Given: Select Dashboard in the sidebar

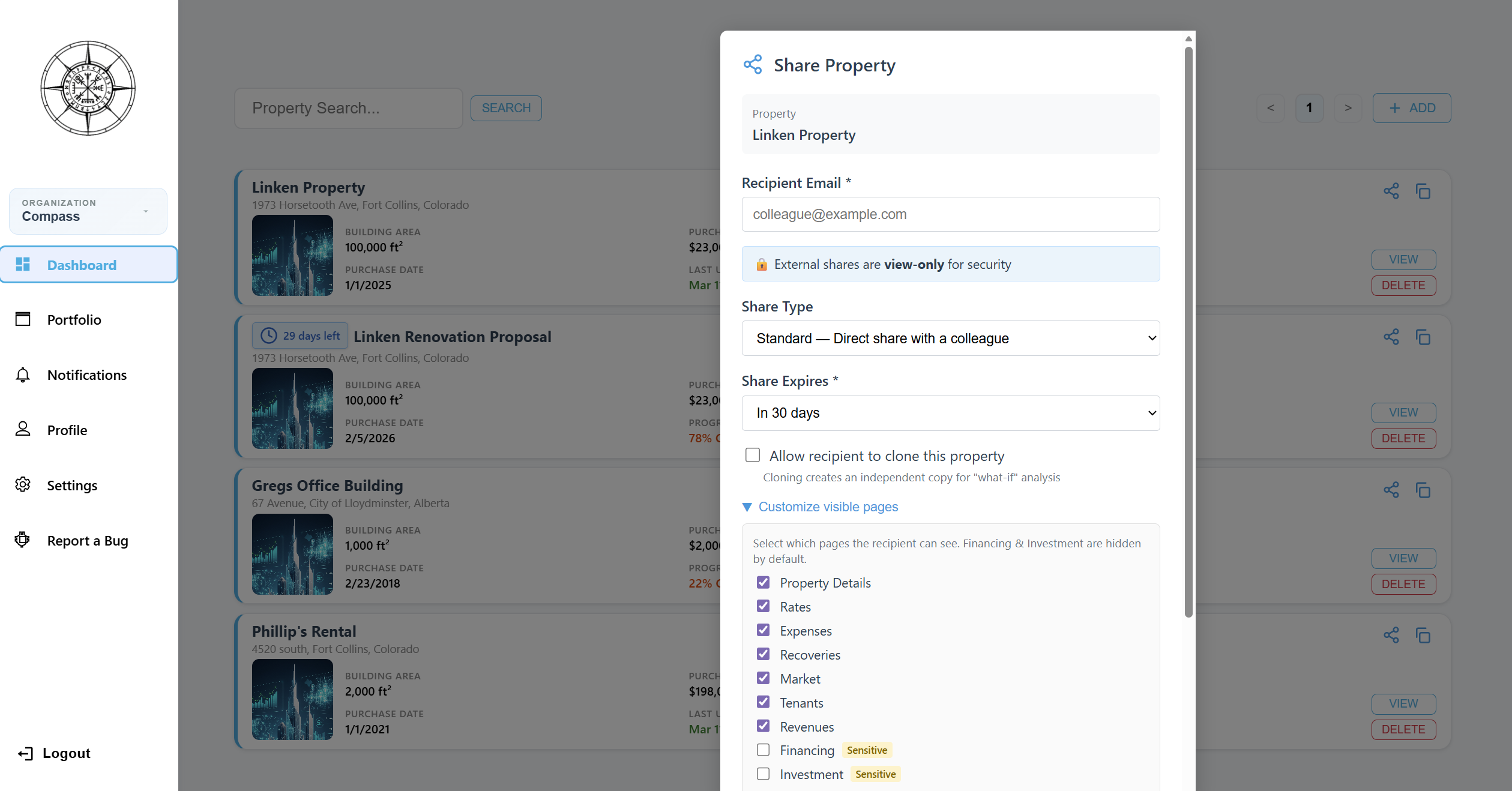Looking at the screenshot, I should [x=82, y=265].
